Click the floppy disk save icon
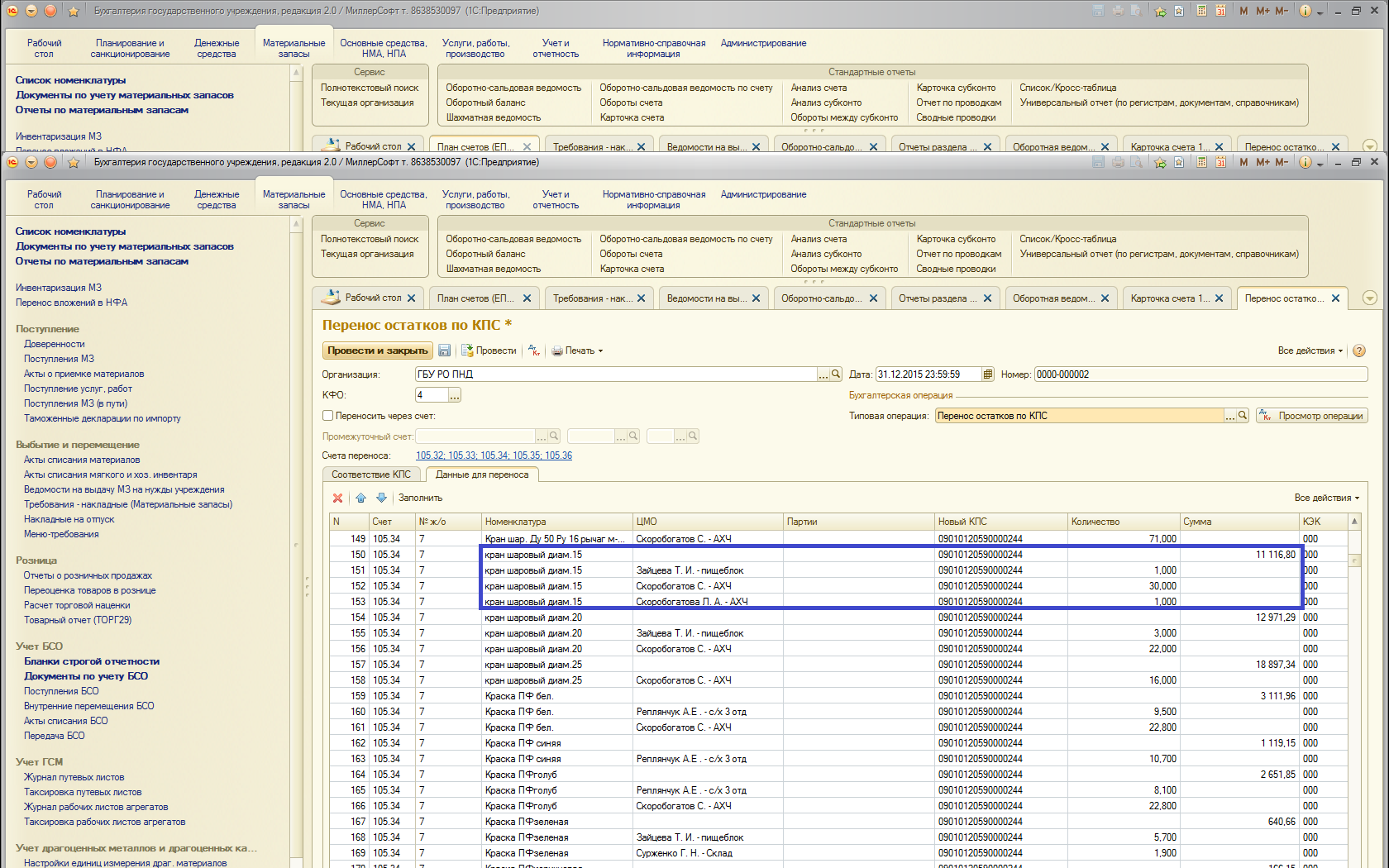The height and width of the screenshot is (868, 1389). [445, 351]
